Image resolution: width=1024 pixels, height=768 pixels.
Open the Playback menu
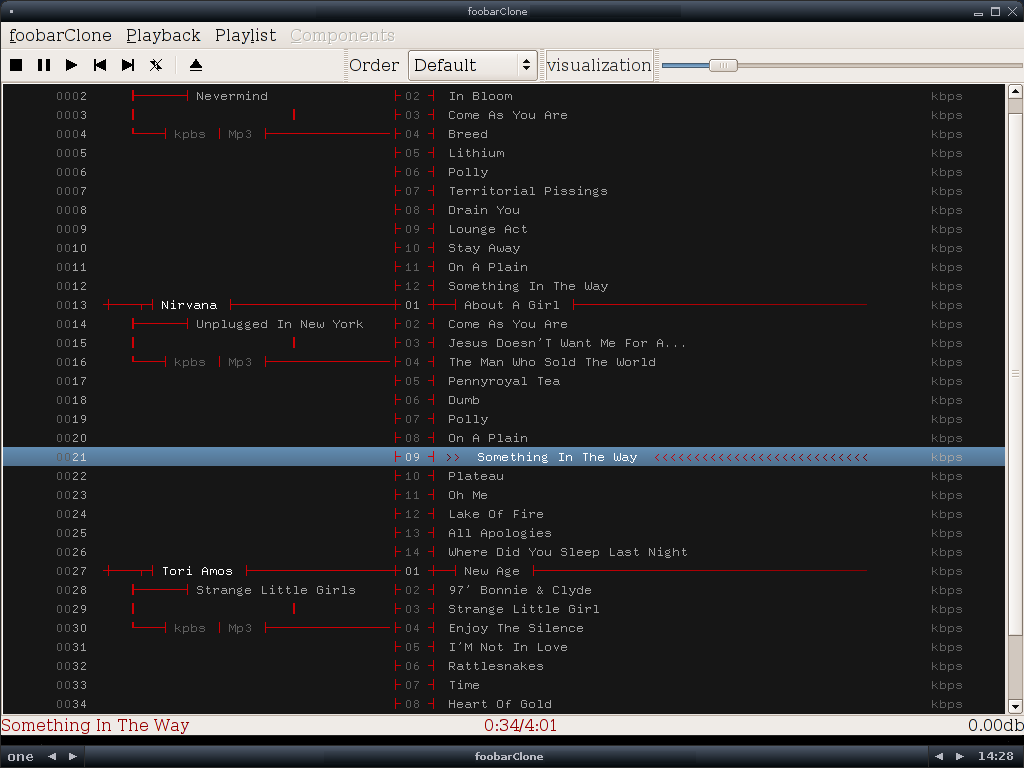click(x=163, y=35)
